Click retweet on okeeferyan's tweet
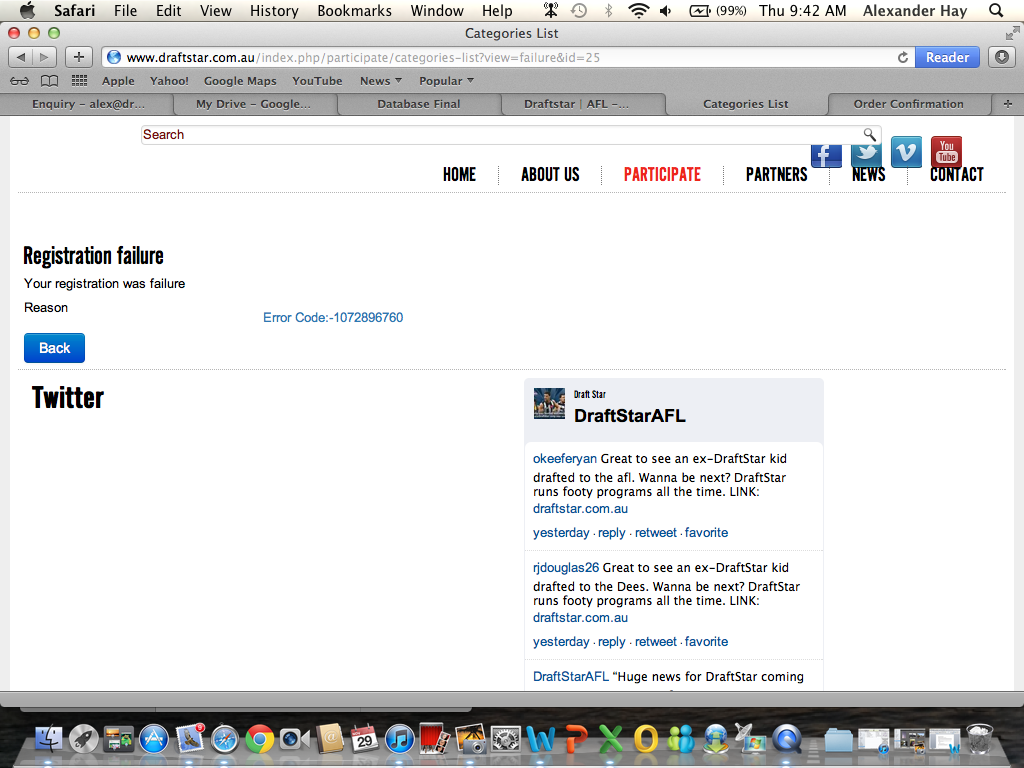Viewport: 1024px width, 768px height. pyautogui.click(x=655, y=533)
